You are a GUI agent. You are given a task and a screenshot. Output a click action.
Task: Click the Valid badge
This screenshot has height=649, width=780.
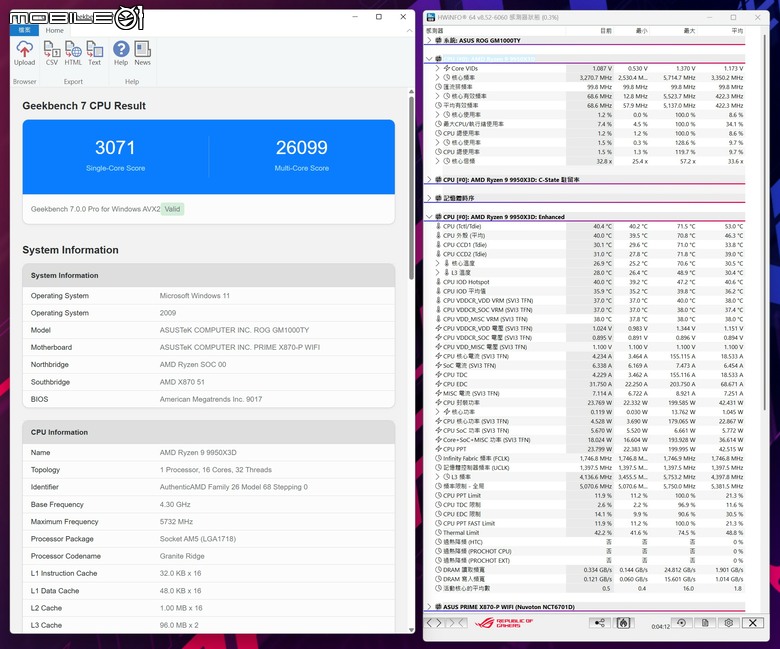173,209
